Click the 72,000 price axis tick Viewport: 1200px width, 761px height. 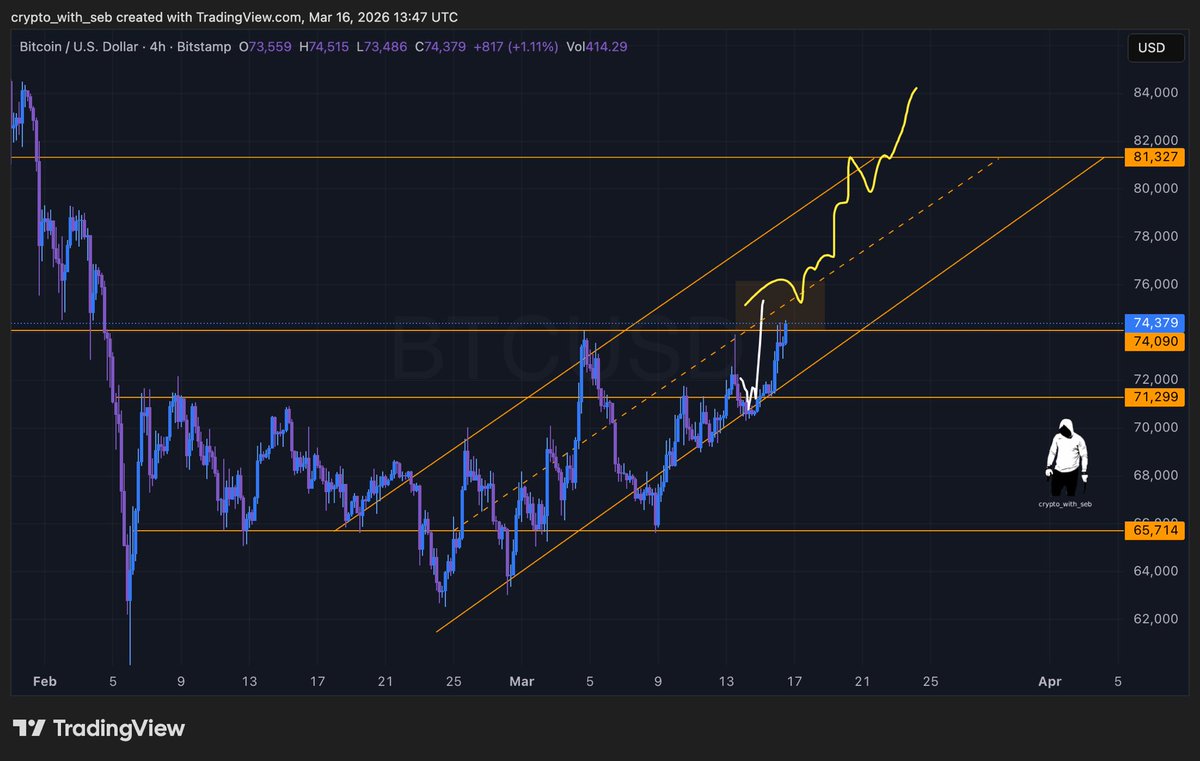coord(1155,380)
